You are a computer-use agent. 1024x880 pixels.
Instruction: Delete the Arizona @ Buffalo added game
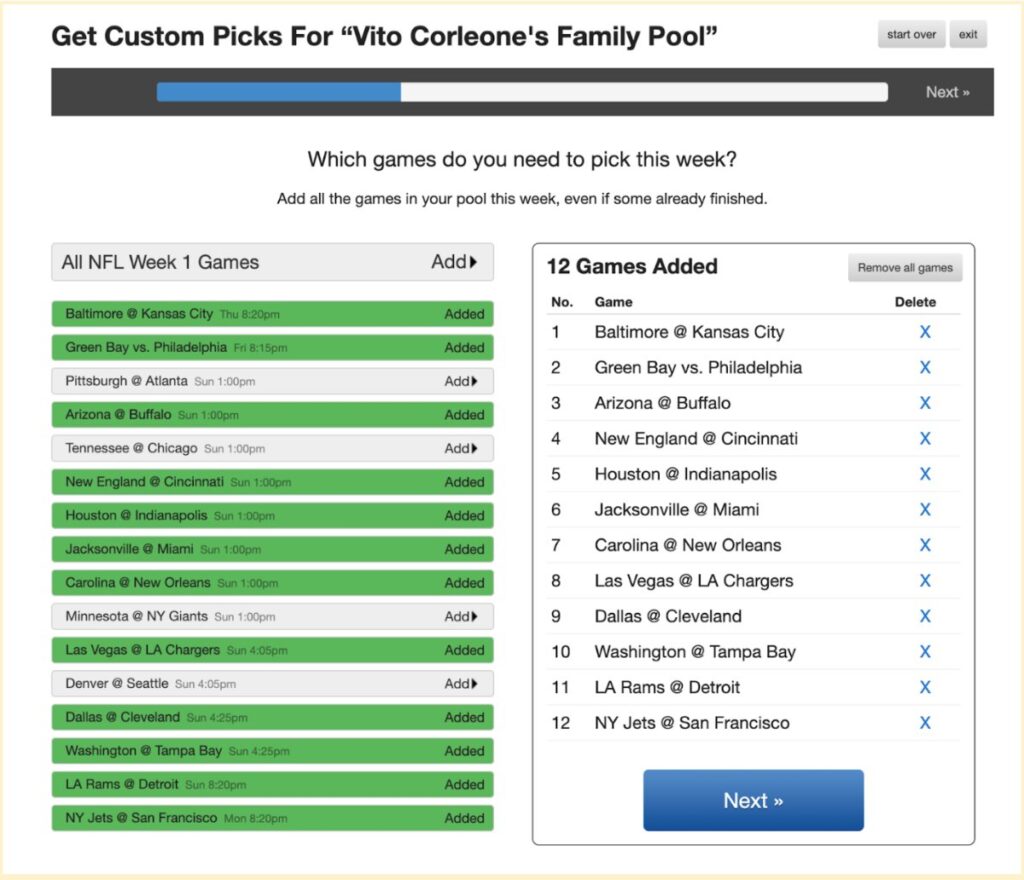(925, 403)
